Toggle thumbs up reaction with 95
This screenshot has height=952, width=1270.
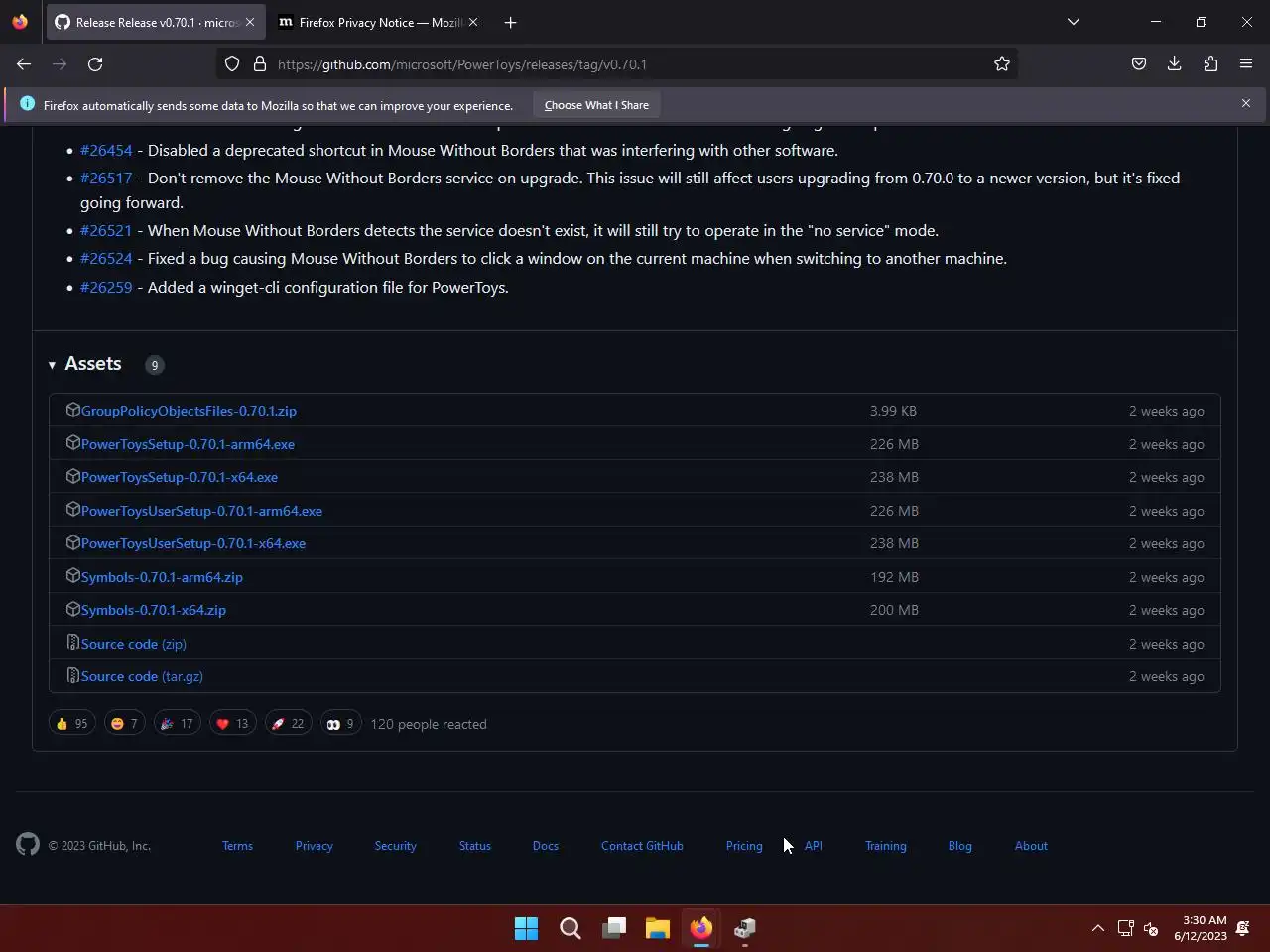pyautogui.click(x=71, y=724)
